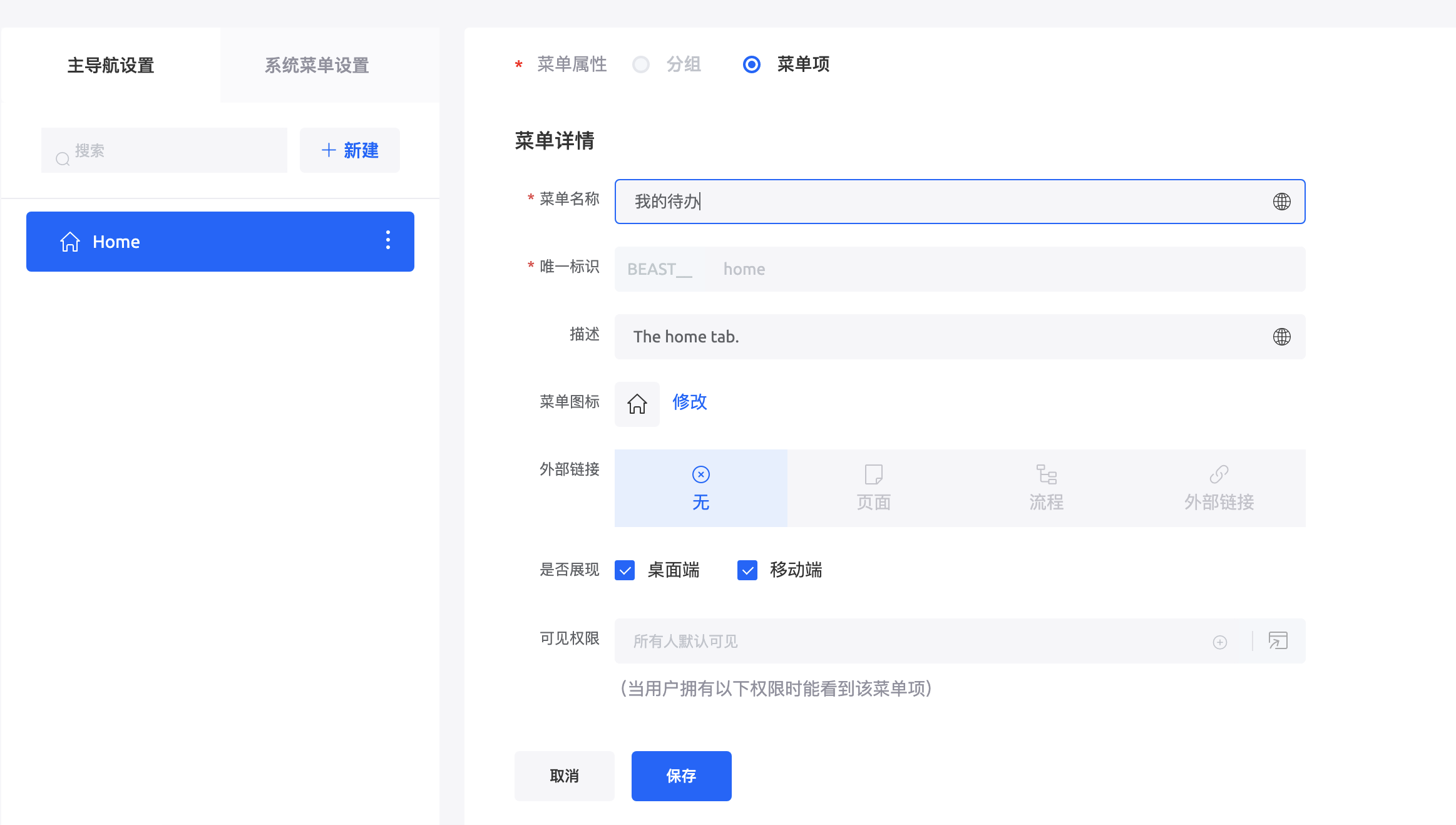
Task: Switch to 系统菜单设置 tab
Action: [x=317, y=65]
